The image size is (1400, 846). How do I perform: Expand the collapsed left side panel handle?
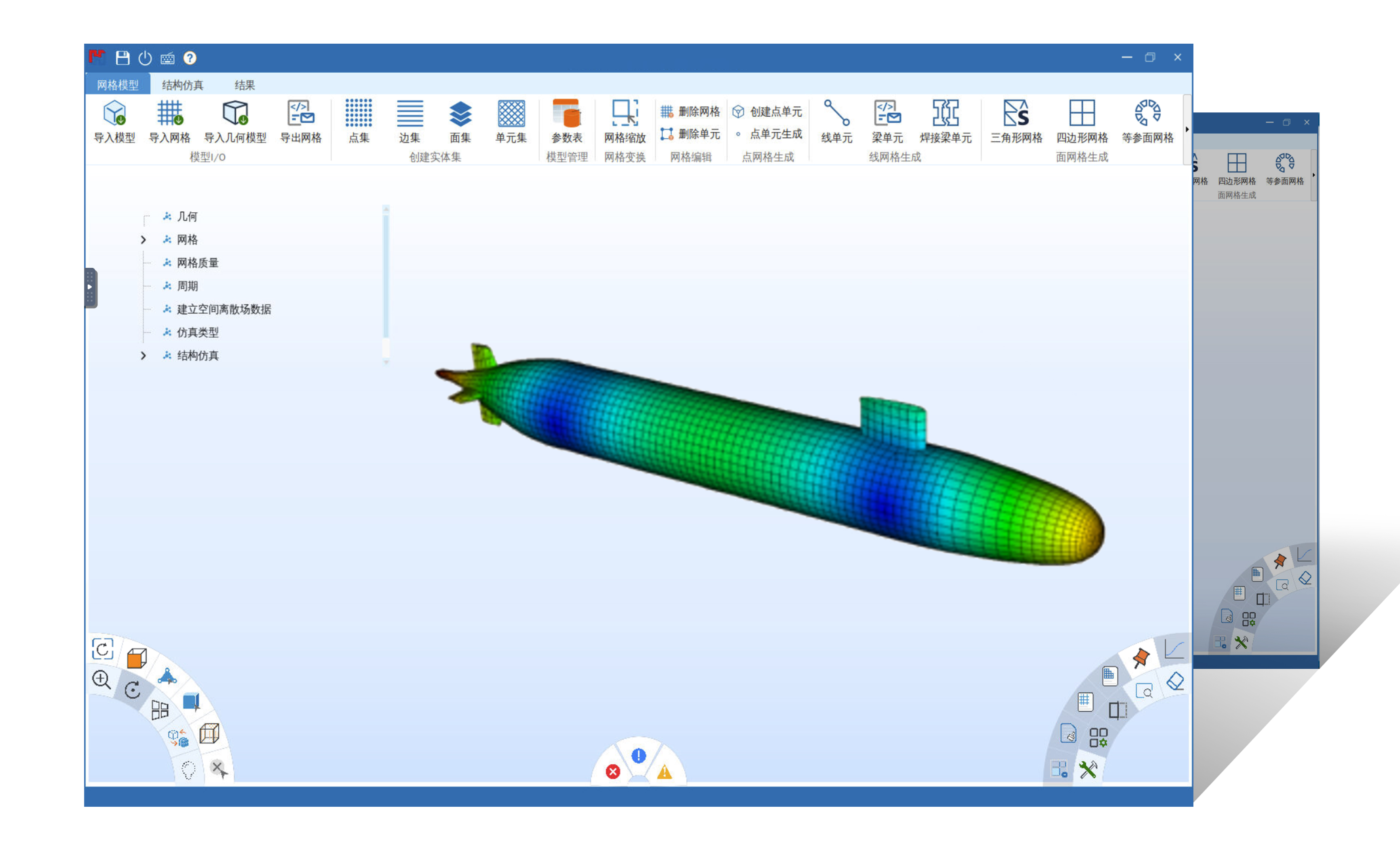click(x=90, y=287)
